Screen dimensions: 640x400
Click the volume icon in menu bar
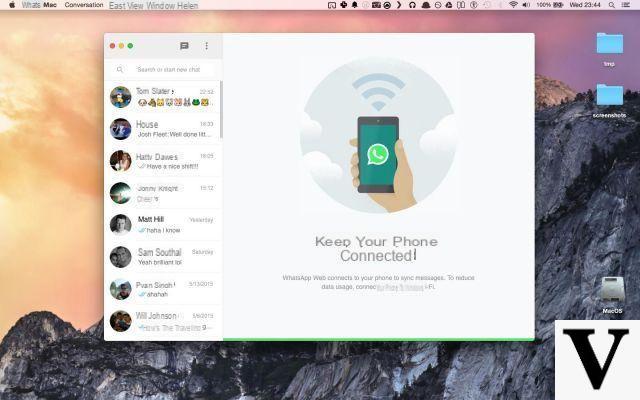(527, 5)
